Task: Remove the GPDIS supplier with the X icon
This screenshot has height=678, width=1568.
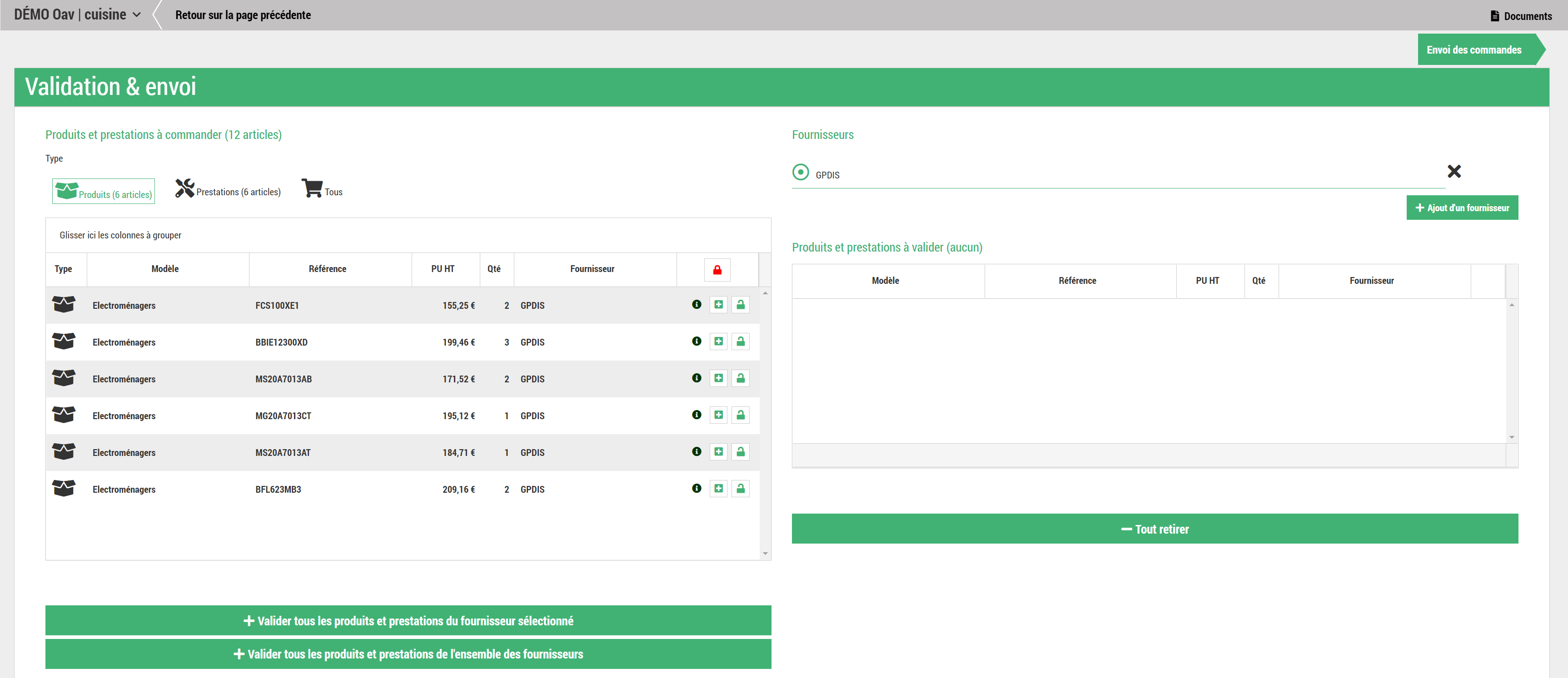Action: pos(1454,172)
